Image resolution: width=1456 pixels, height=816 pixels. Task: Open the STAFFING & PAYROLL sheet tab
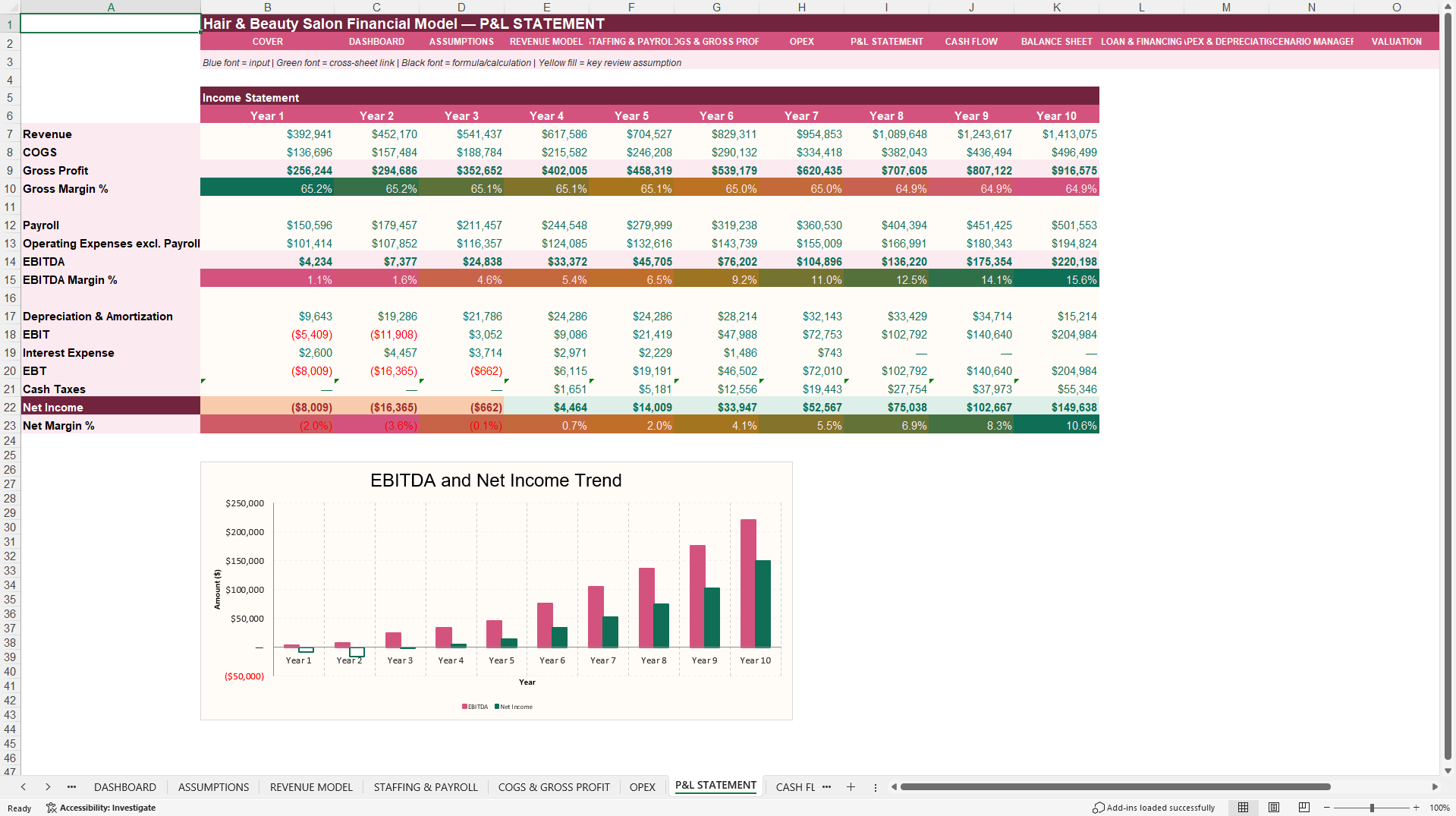(x=426, y=787)
